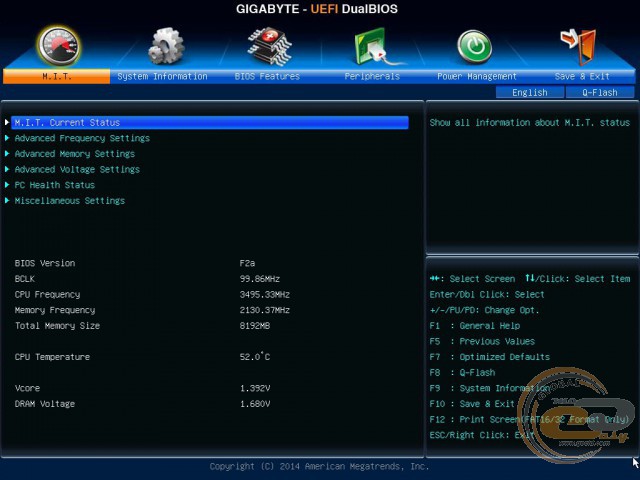Click the F7 Optimized Defaults hint
The width and height of the screenshot is (640, 480).
click(489, 357)
